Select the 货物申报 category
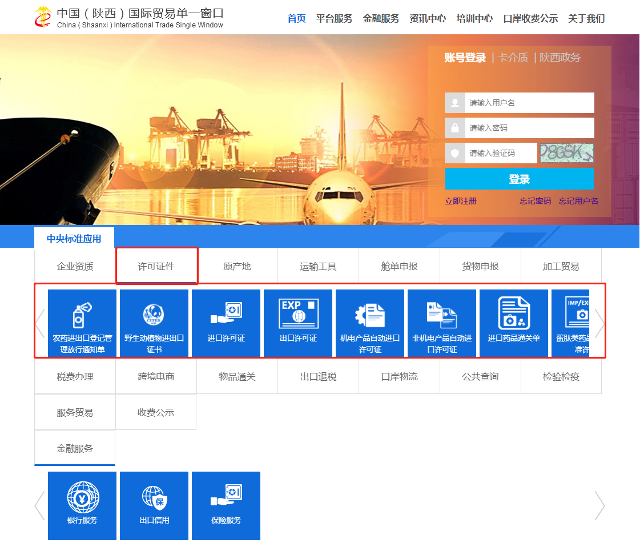Image resolution: width=640 pixels, height=543 pixels. [480, 266]
